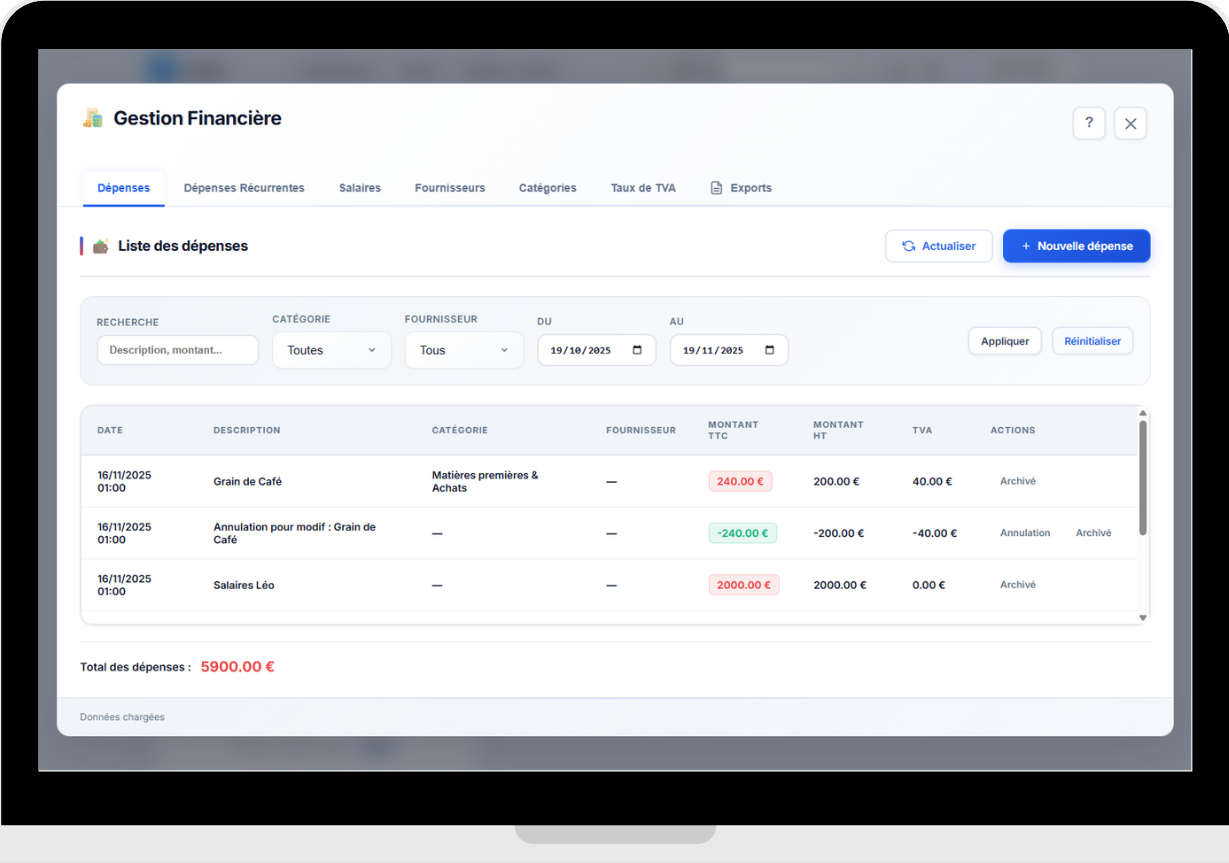Screen dimensions: 1229x863
Task: Open the Fournisseur dropdown showing Tous
Action: point(464,350)
